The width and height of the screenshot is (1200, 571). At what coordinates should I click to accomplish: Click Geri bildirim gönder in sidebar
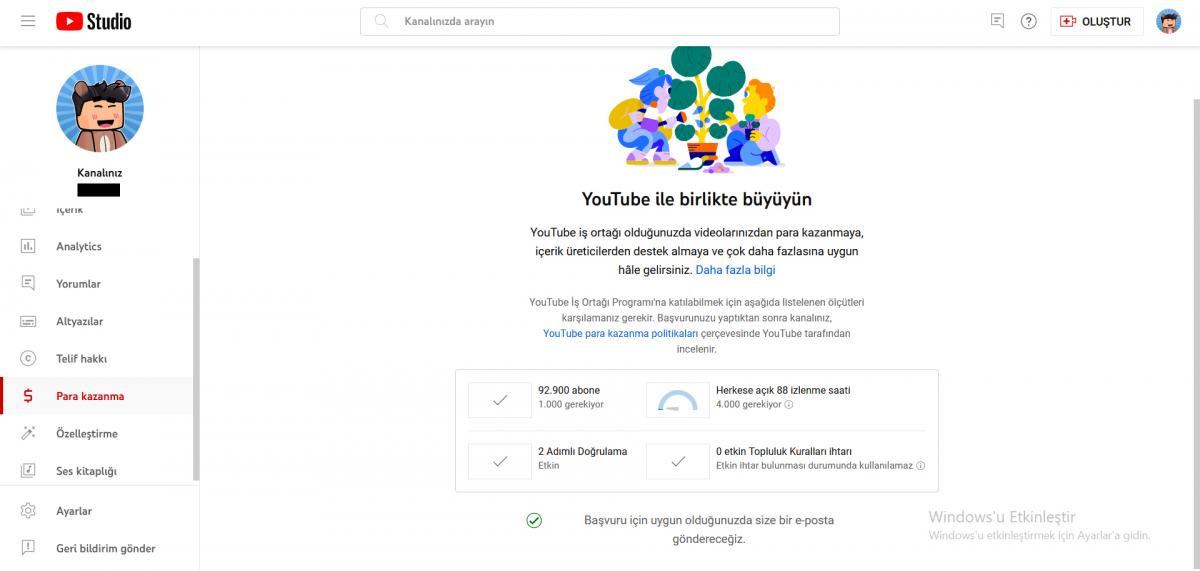pos(97,548)
